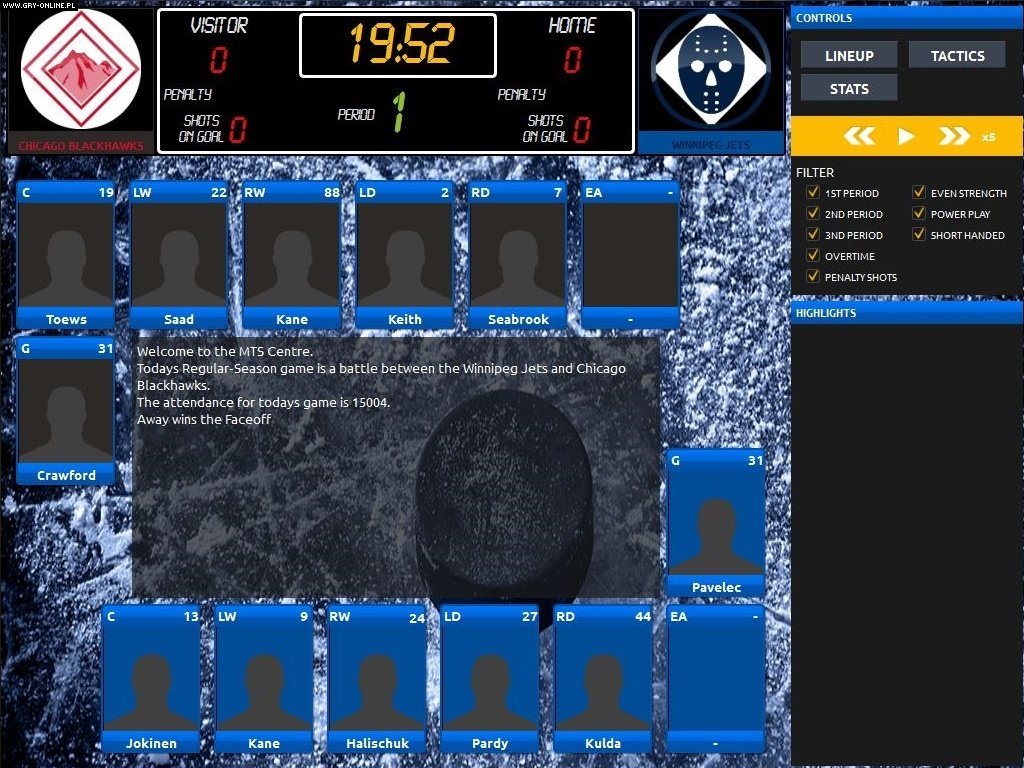Switch to the TACTICS view

click(956, 54)
